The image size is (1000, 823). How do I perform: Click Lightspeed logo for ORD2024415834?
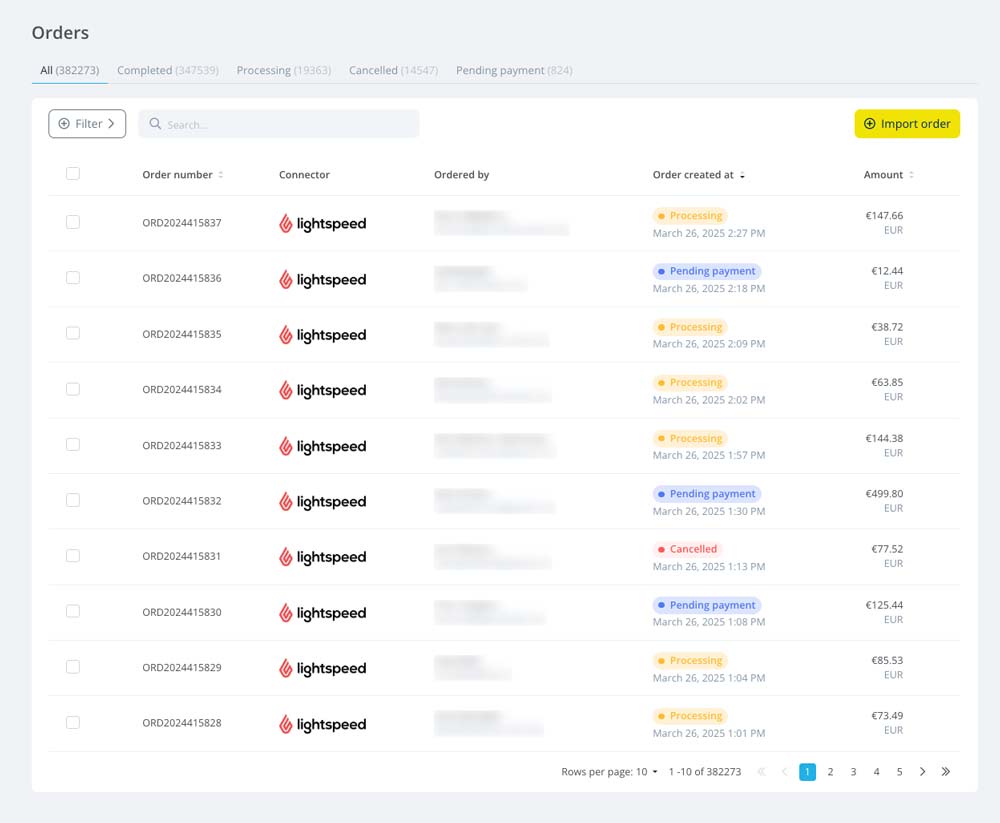click(323, 390)
